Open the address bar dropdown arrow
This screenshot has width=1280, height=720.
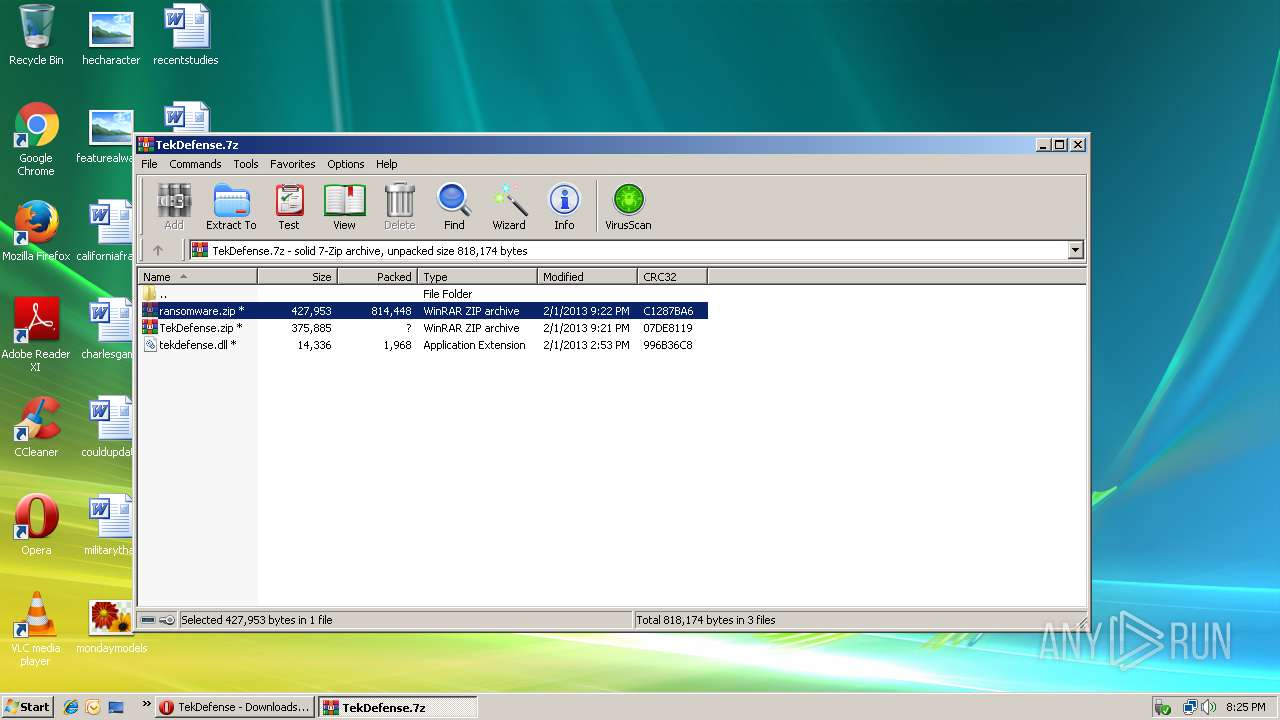coord(1076,251)
